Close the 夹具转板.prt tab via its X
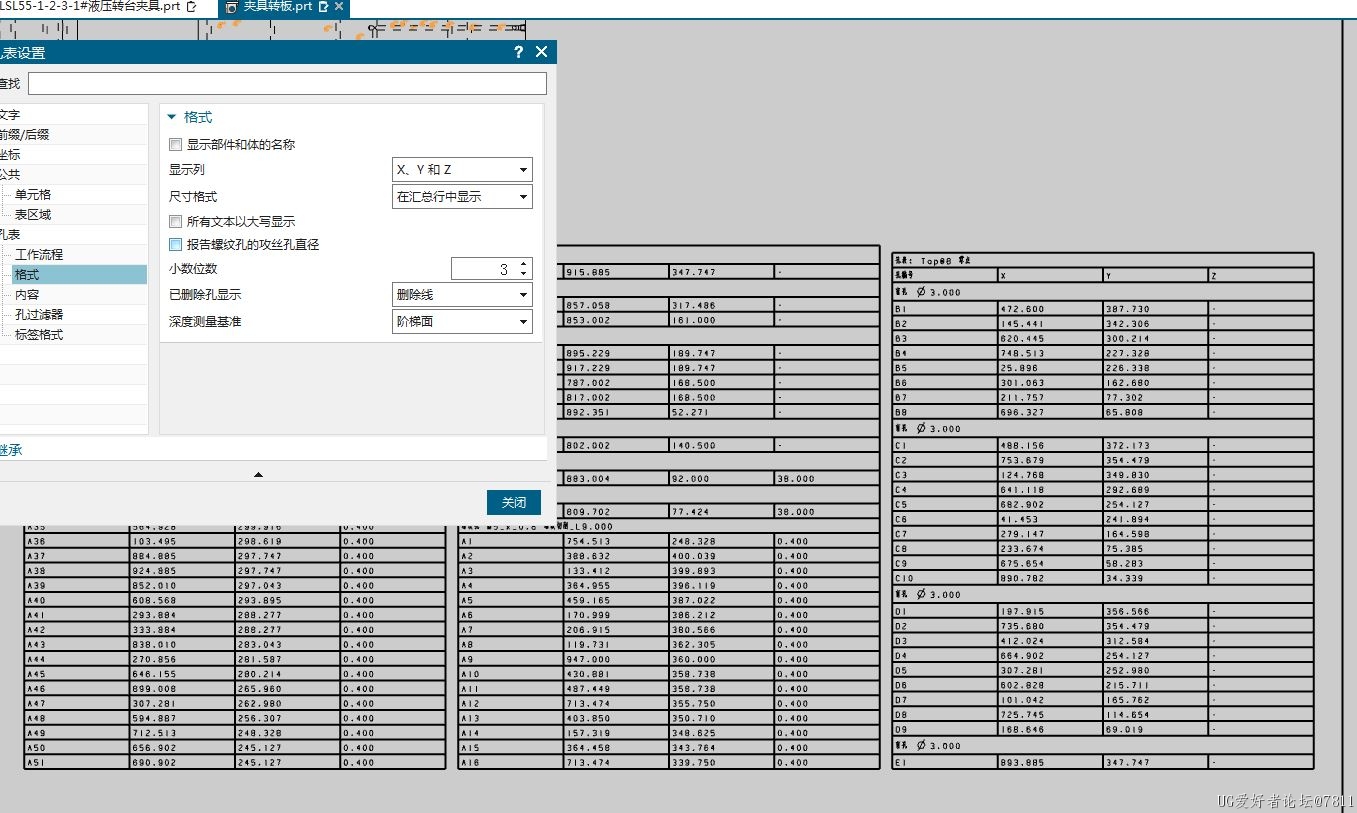1357x813 pixels. (339, 6)
